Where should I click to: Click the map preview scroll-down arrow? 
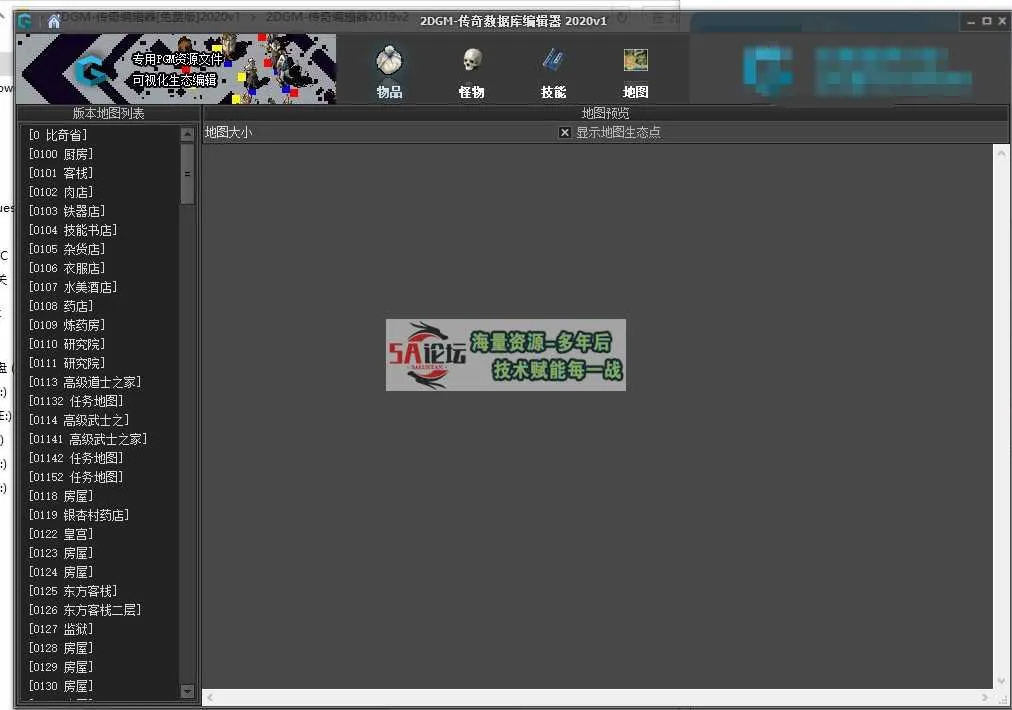pyautogui.click(x=1001, y=681)
